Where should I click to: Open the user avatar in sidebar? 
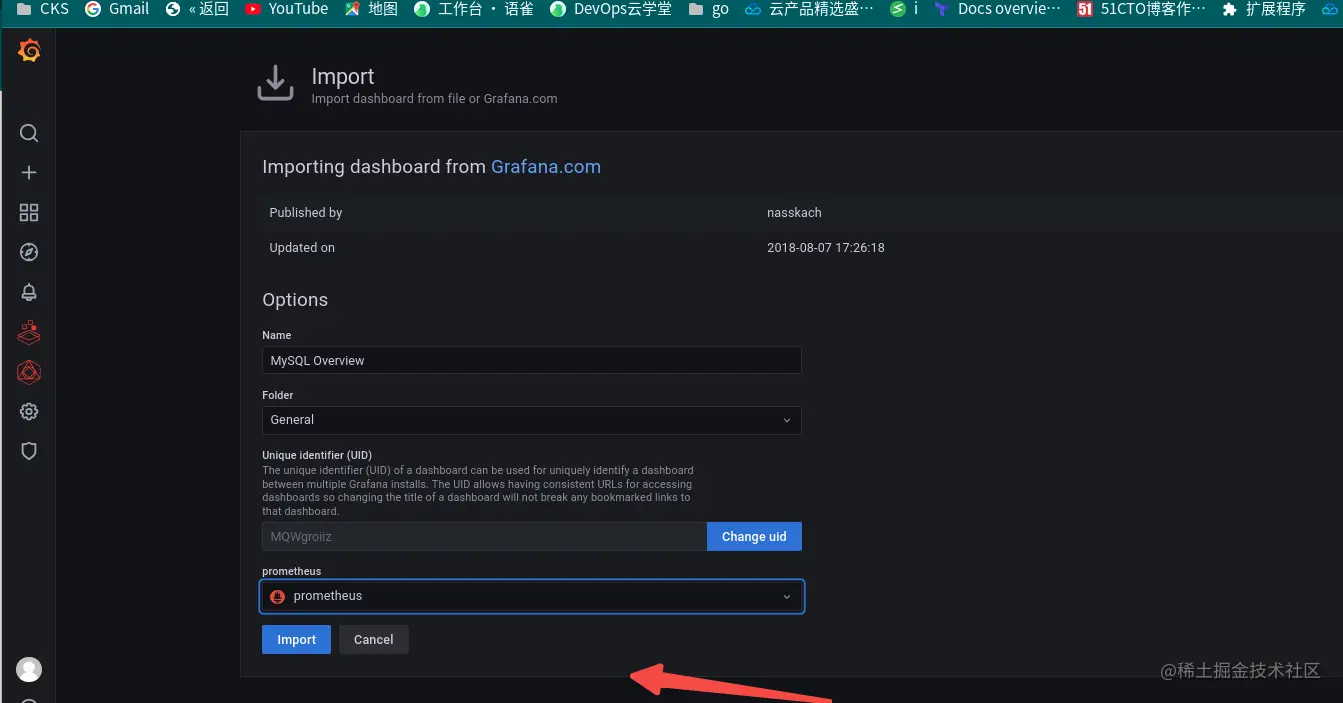click(x=29, y=669)
